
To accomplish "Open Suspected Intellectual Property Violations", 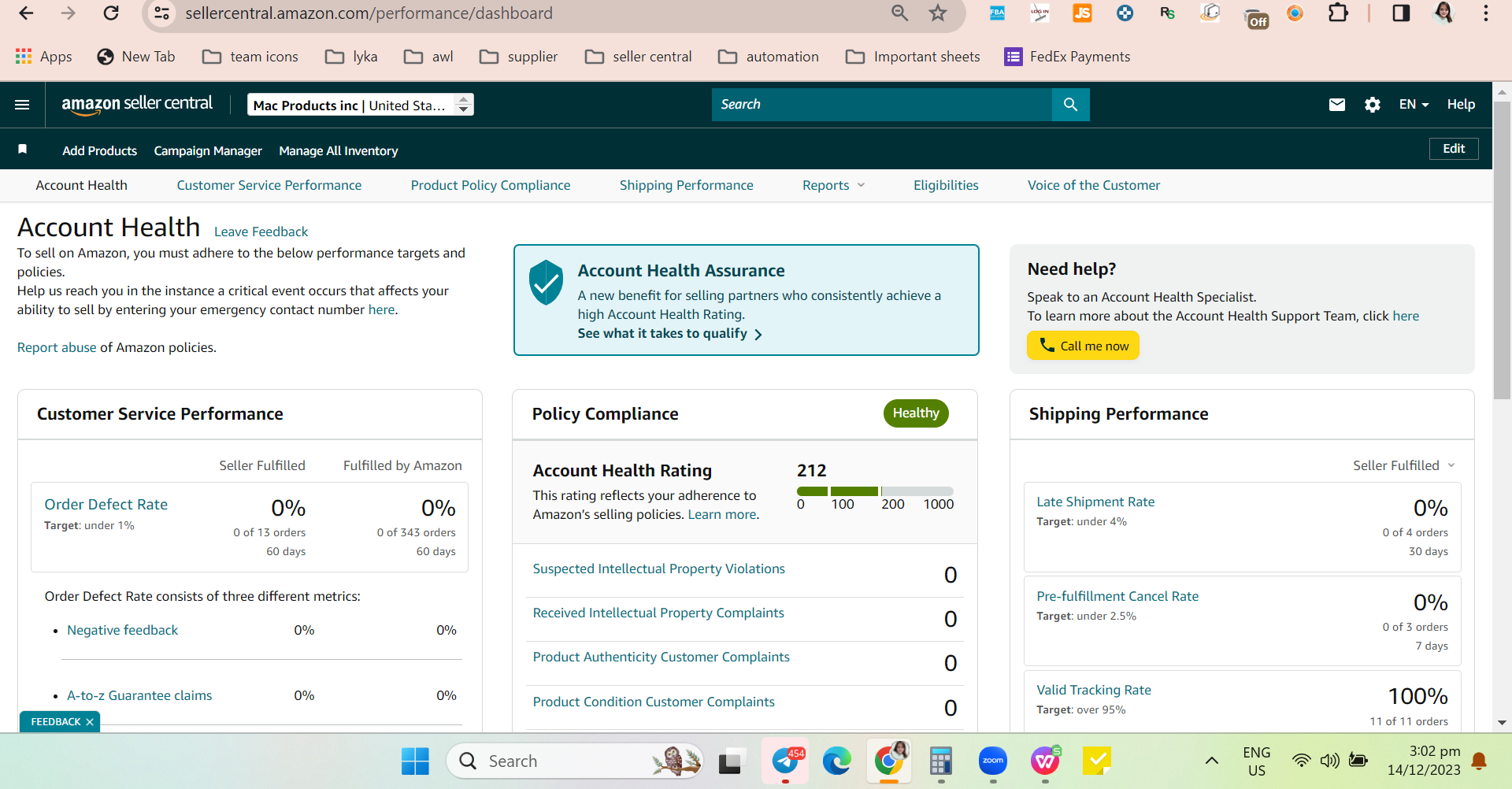I will (659, 569).
